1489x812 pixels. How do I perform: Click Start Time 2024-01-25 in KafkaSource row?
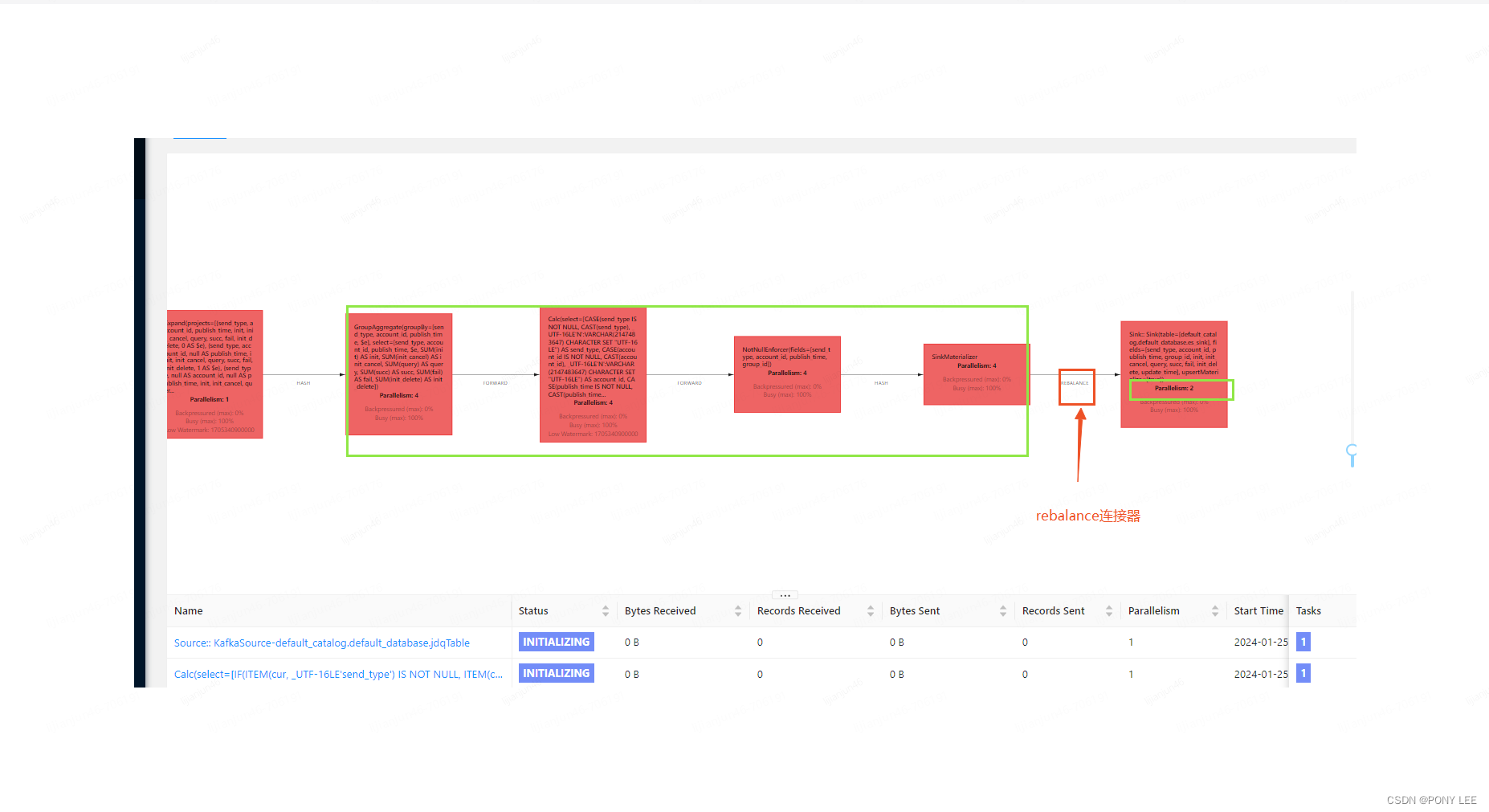coord(1261,643)
